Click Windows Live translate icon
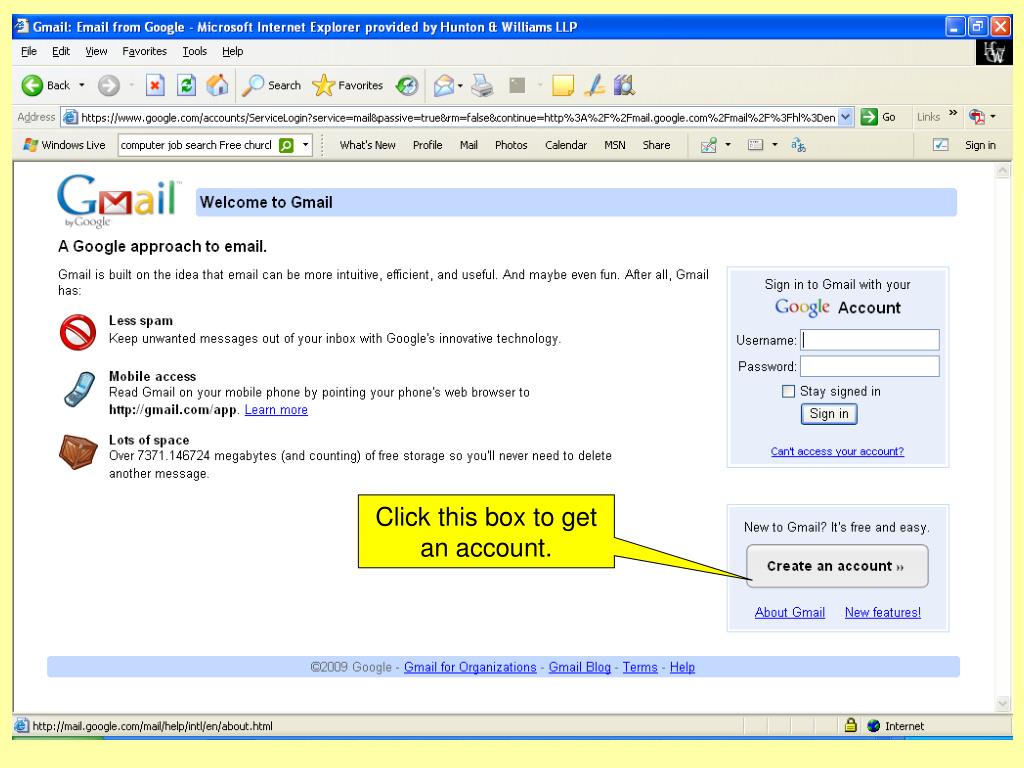This screenshot has width=1024, height=768. [798, 145]
